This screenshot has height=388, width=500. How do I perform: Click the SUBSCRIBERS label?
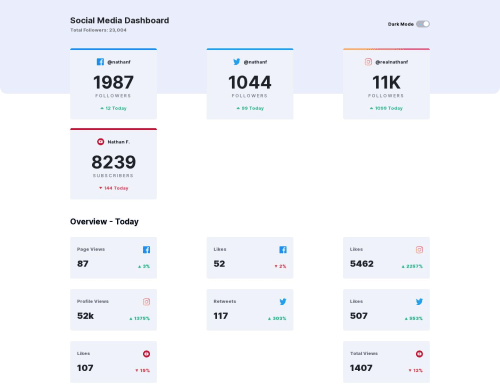(113, 176)
